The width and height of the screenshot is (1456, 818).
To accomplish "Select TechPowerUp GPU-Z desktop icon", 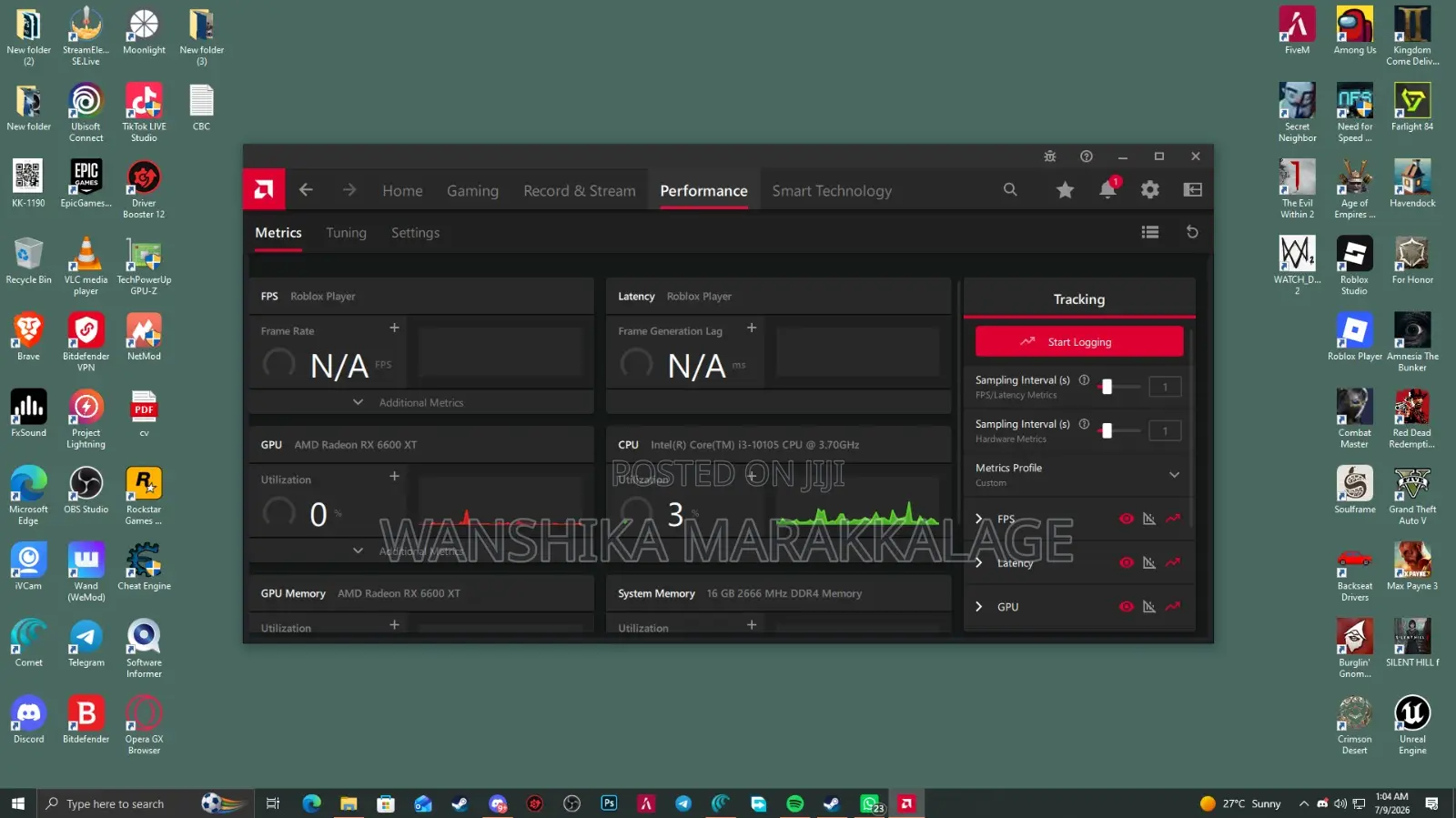I will (144, 265).
